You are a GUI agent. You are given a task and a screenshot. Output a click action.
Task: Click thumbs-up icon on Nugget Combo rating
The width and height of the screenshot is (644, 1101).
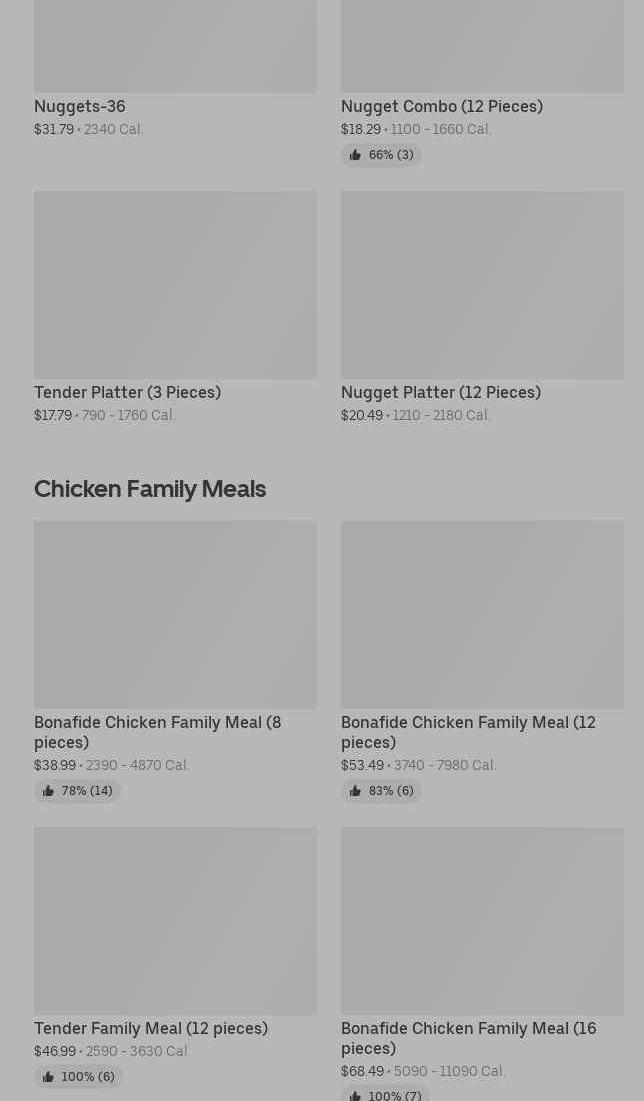(355, 155)
